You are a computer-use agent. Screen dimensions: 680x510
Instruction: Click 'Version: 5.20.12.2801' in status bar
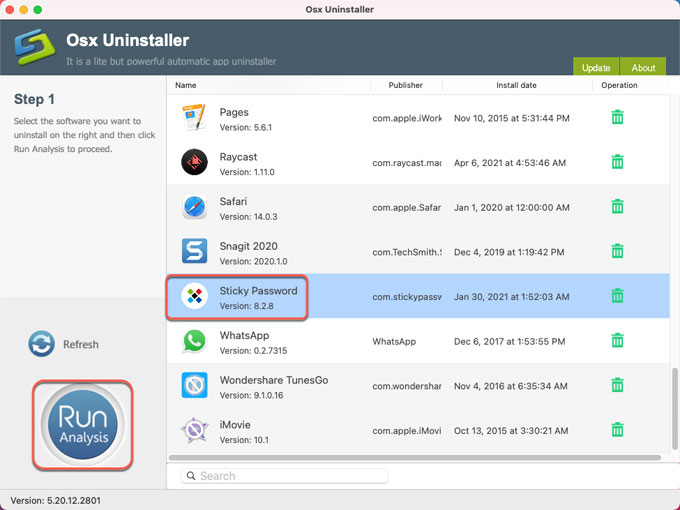click(56, 500)
